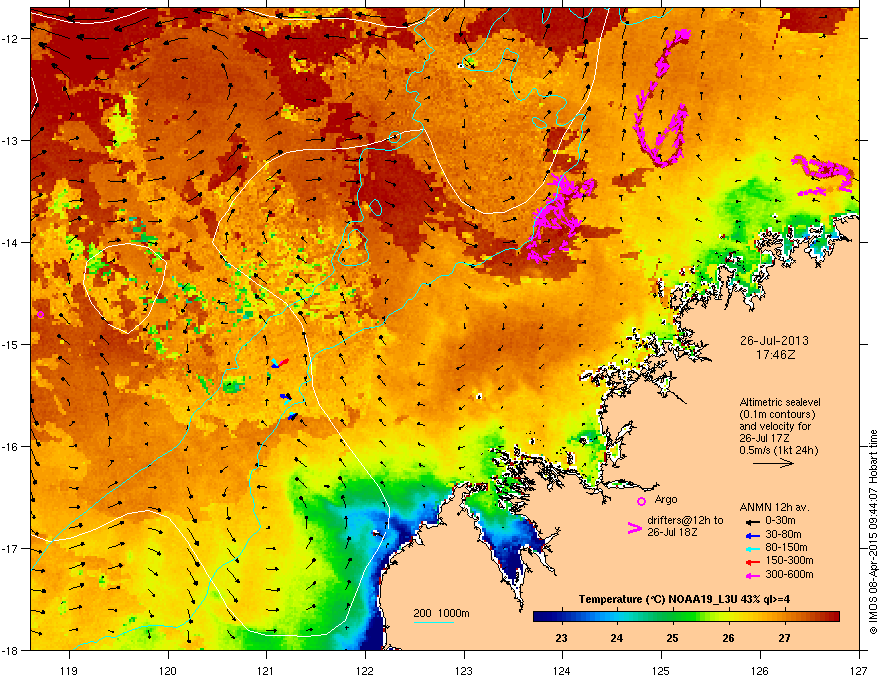Click the cyan 80-150m arrow legend symbol

(753, 548)
